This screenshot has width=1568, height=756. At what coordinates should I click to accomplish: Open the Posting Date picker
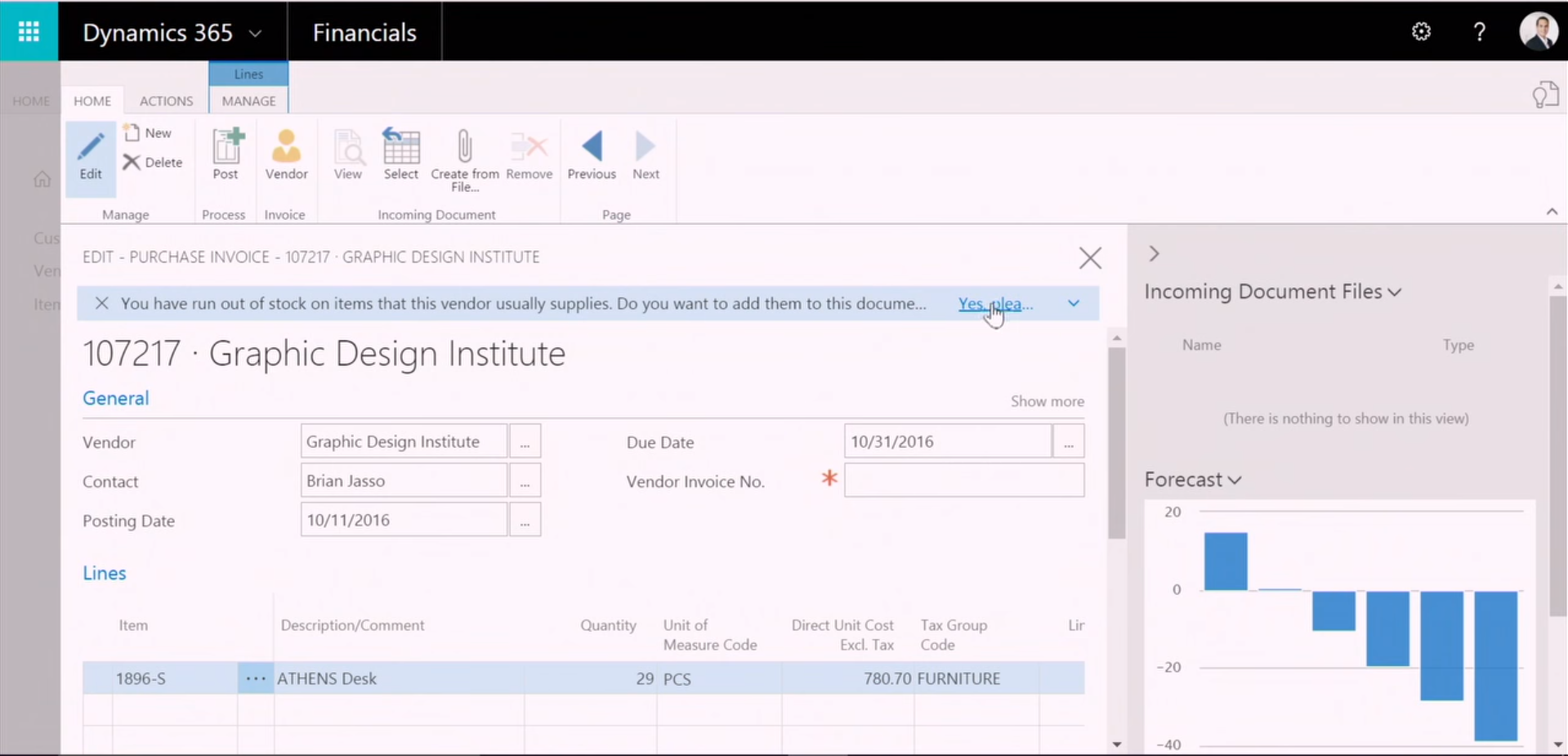click(x=525, y=521)
